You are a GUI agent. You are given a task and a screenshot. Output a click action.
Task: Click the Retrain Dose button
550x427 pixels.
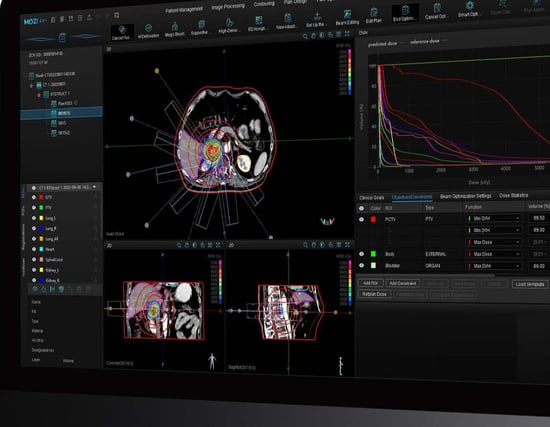(374, 294)
